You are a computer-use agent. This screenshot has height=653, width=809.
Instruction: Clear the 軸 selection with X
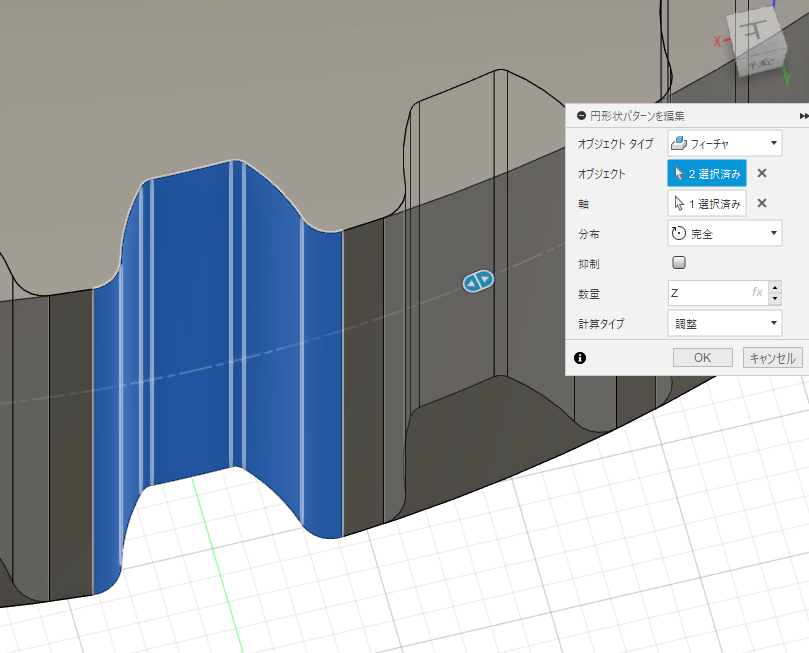pyautogui.click(x=761, y=204)
